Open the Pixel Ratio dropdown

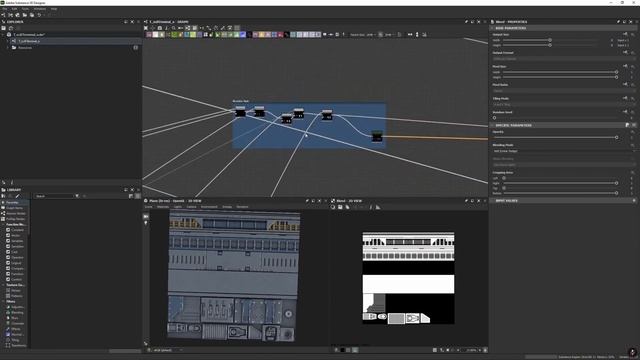coord(564,91)
